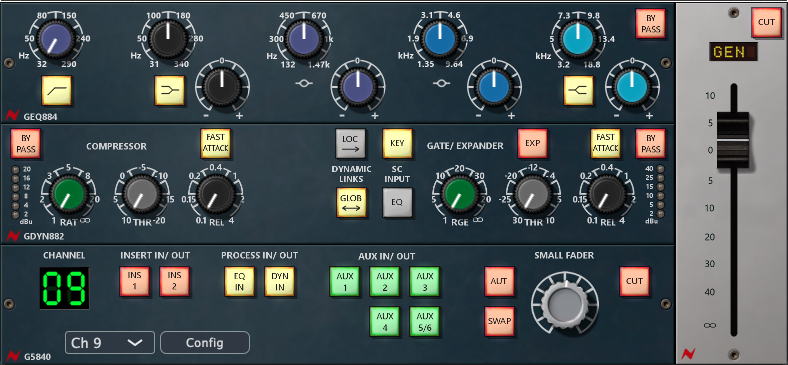
Task: Click the GEQ884 red logo
Action: click(12, 116)
